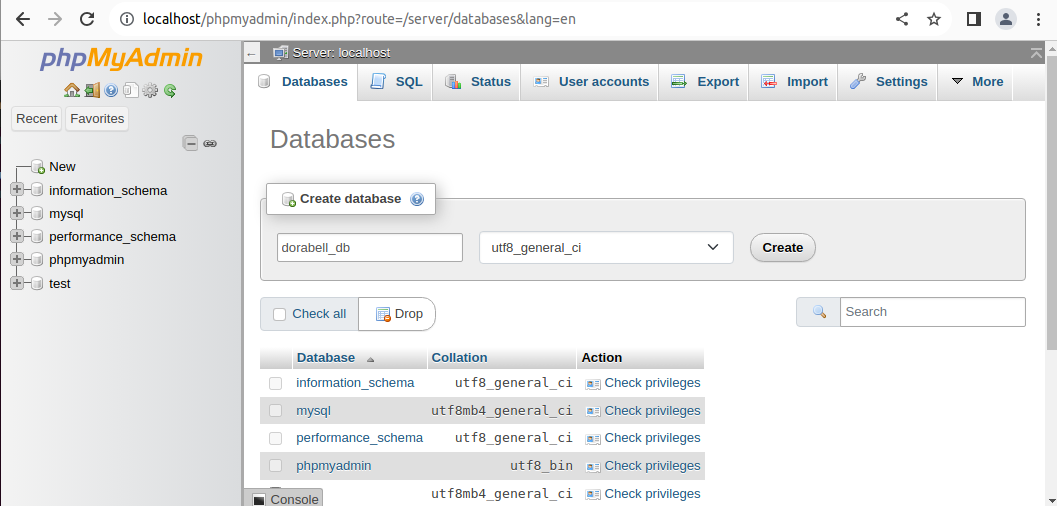Select the phpmyadmin row checkbox in table
The width and height of the screenshot is (1057, 506).
[x=275, y=466]
